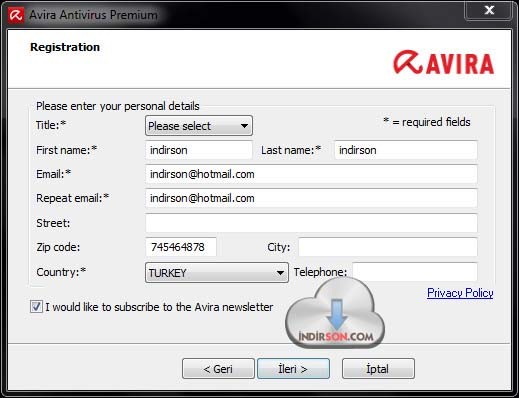
Task: Click the Email input field
Action: 311,174
